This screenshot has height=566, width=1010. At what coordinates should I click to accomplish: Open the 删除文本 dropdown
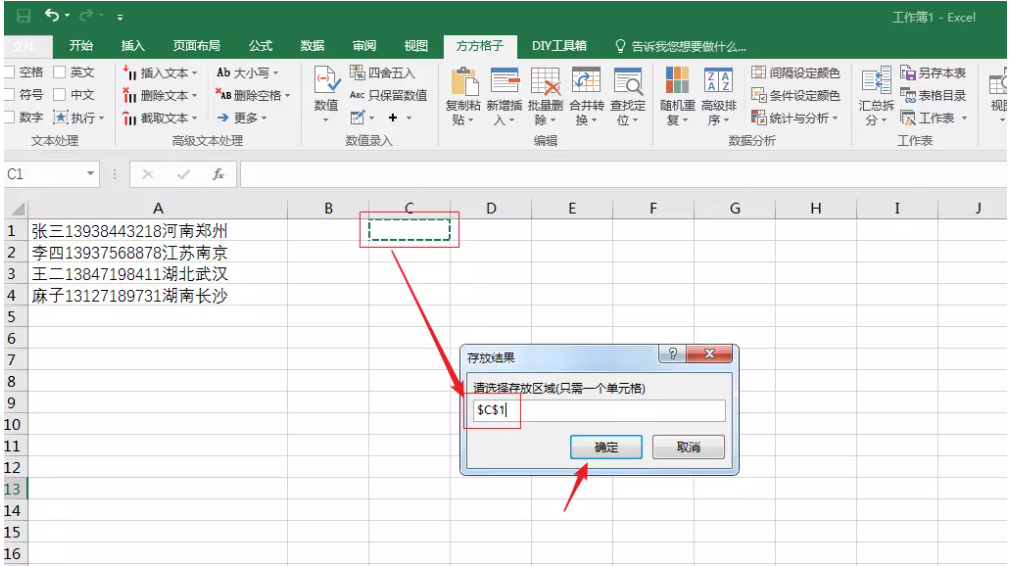click(160, 95)
